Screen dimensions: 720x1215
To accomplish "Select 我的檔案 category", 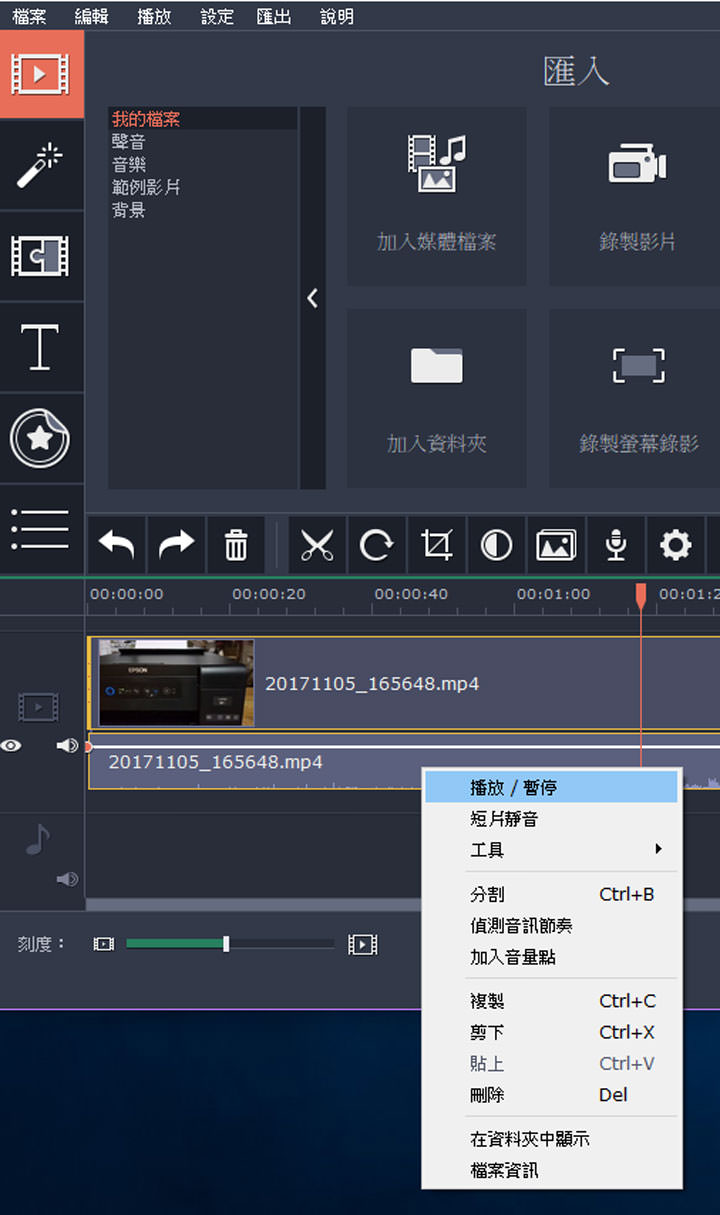I will 203,119.
